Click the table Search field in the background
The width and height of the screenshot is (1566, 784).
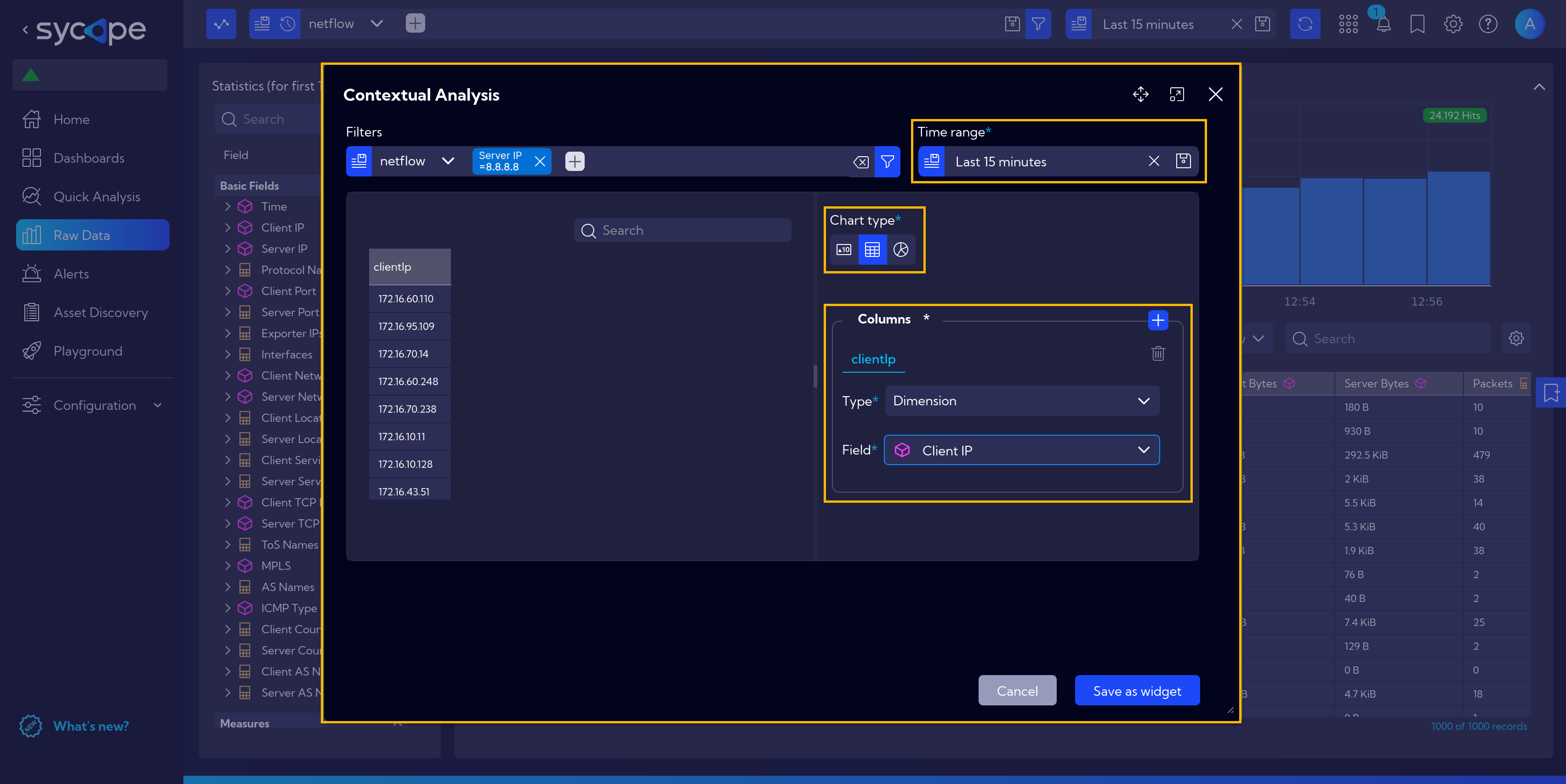tap(1389, 339)
